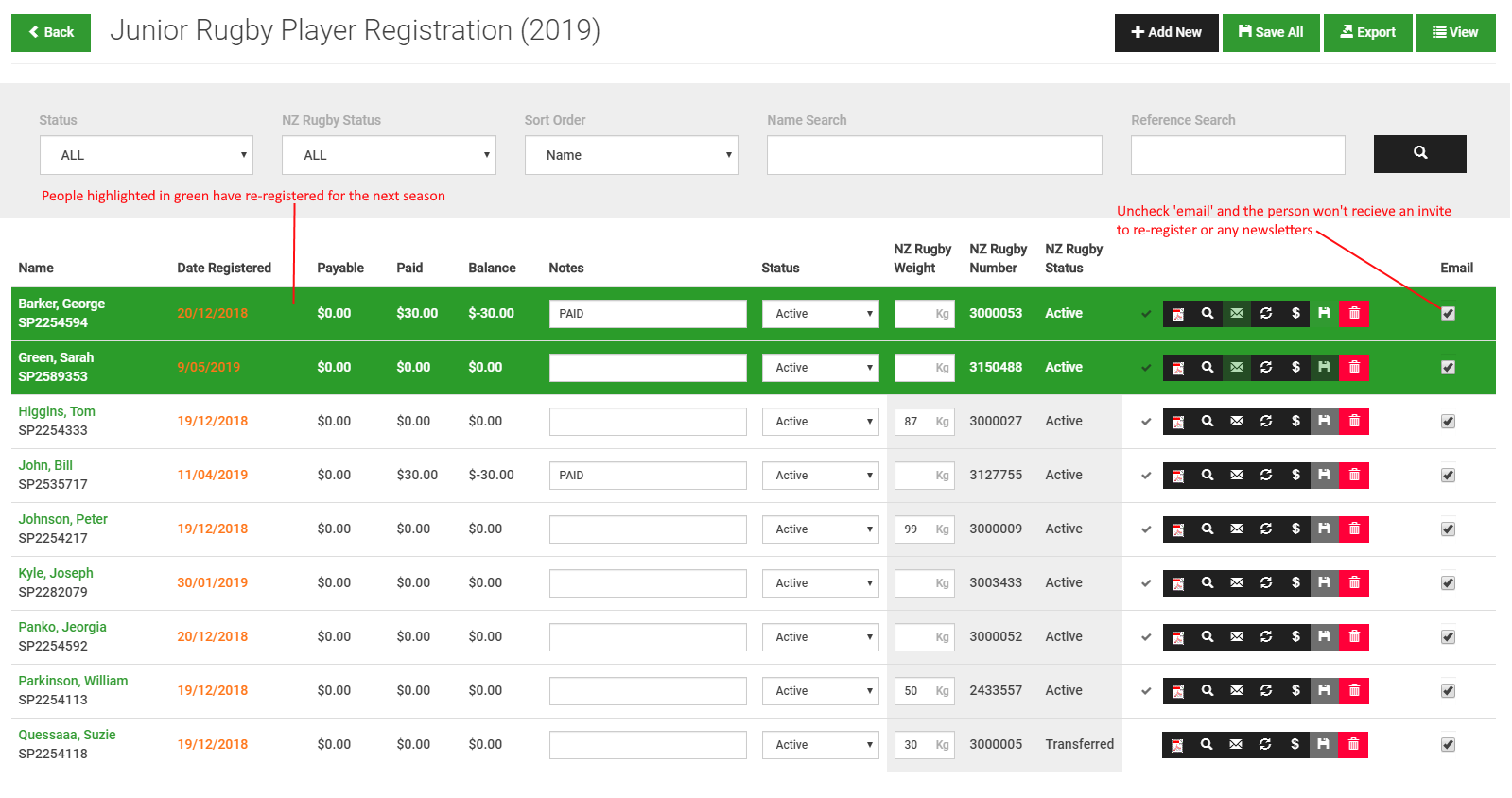Delete John, Bill using trash icon

click(x=1354, y=476)
